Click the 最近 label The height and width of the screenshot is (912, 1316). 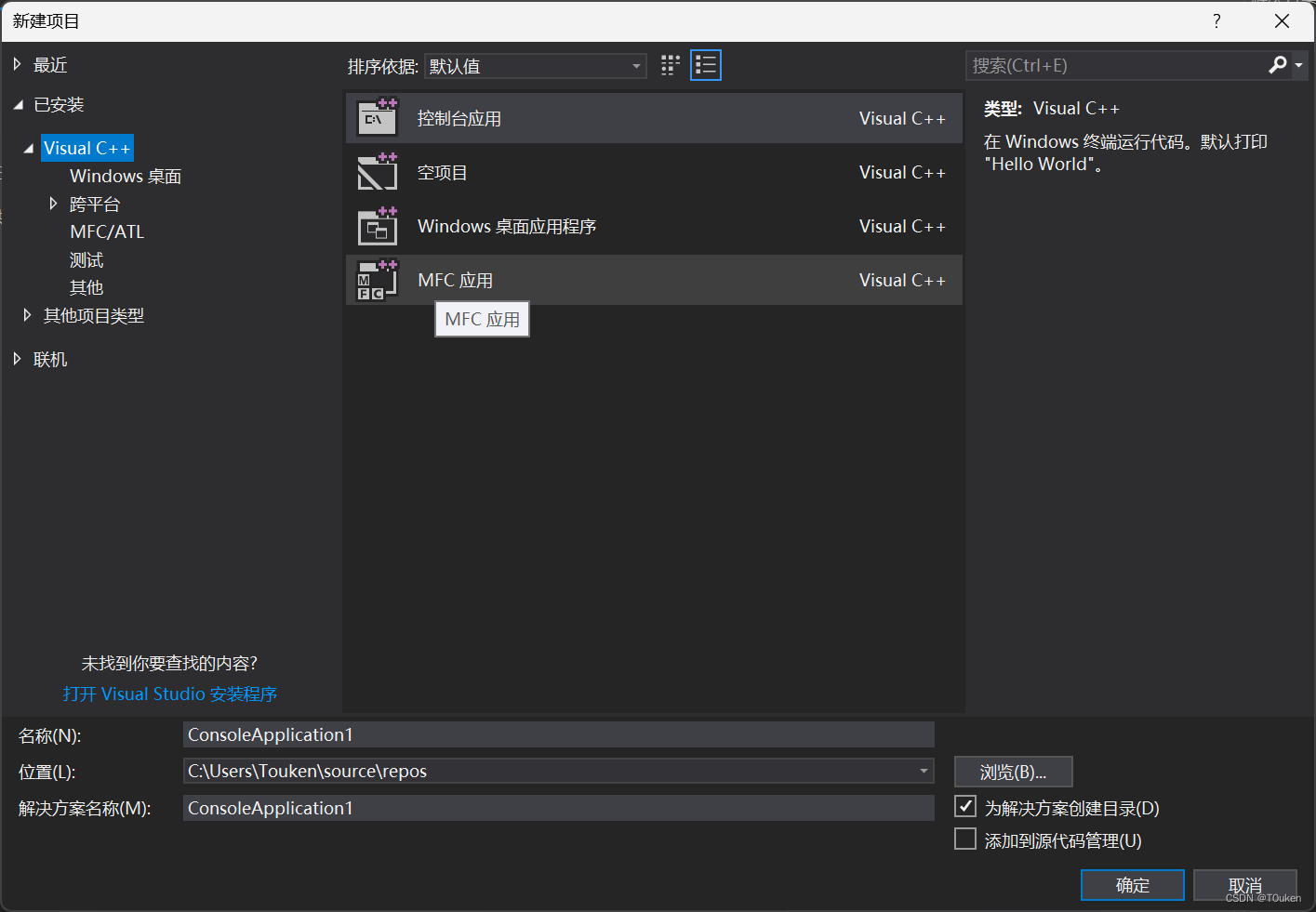tap(50, 64)
